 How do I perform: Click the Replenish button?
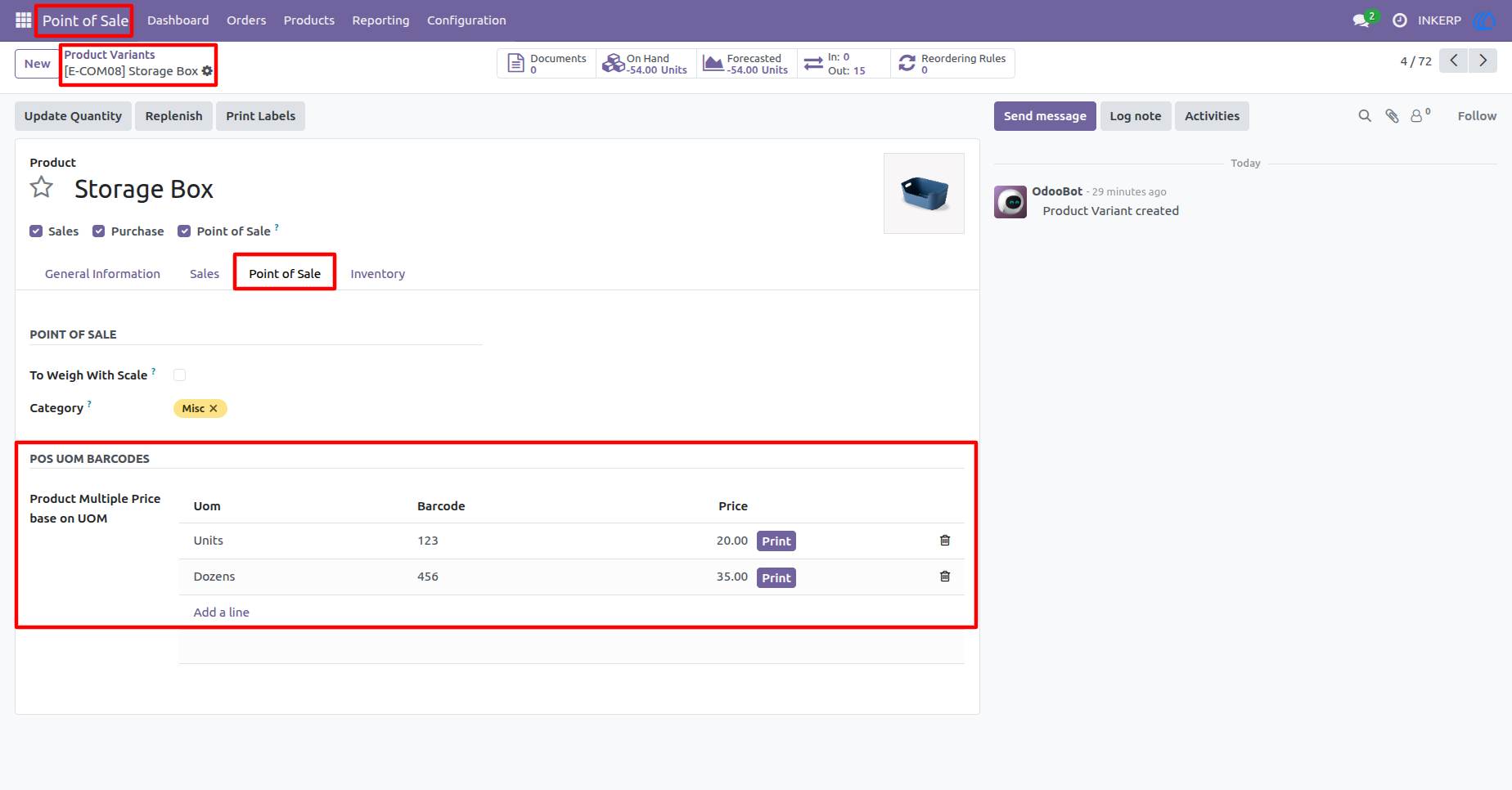(x=173, y=116)
